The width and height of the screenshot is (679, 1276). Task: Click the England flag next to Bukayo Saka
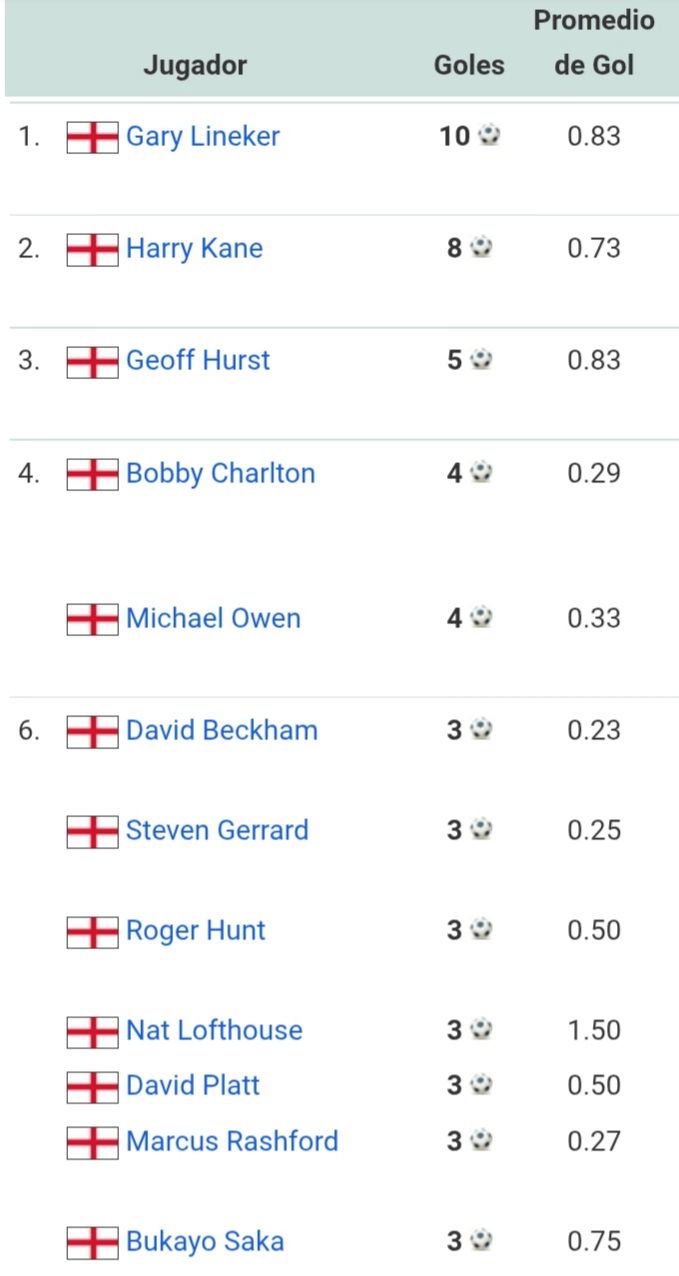92,1243
